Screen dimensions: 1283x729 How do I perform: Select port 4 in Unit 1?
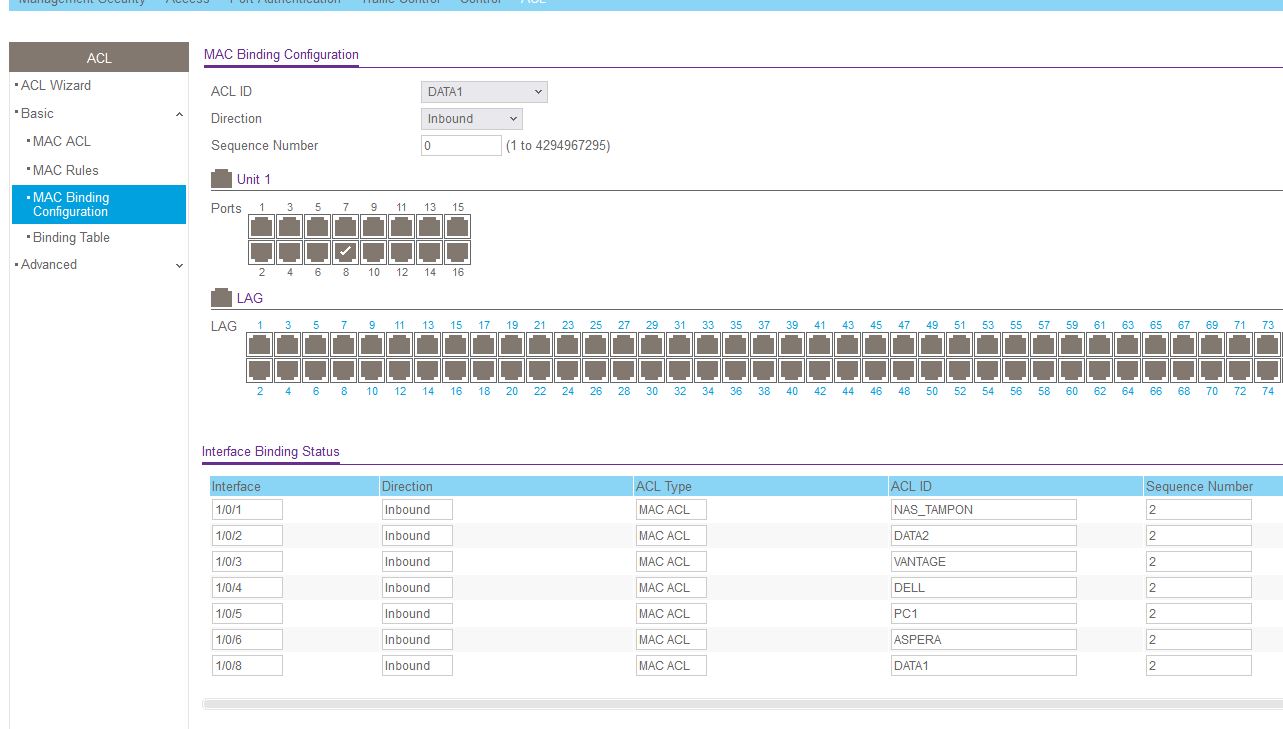click(290, 252)
